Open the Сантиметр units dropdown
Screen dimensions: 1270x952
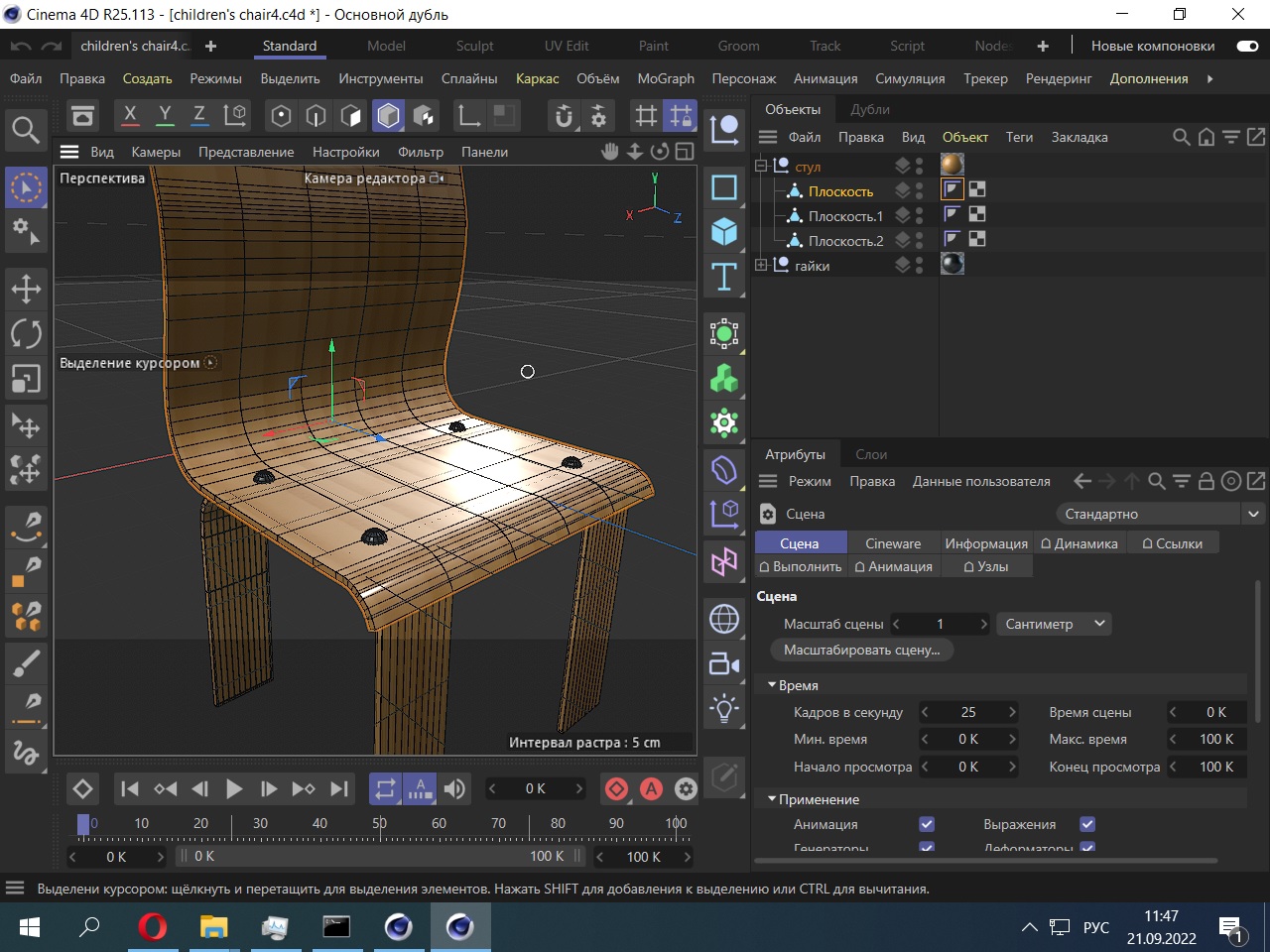[1054, 624]
